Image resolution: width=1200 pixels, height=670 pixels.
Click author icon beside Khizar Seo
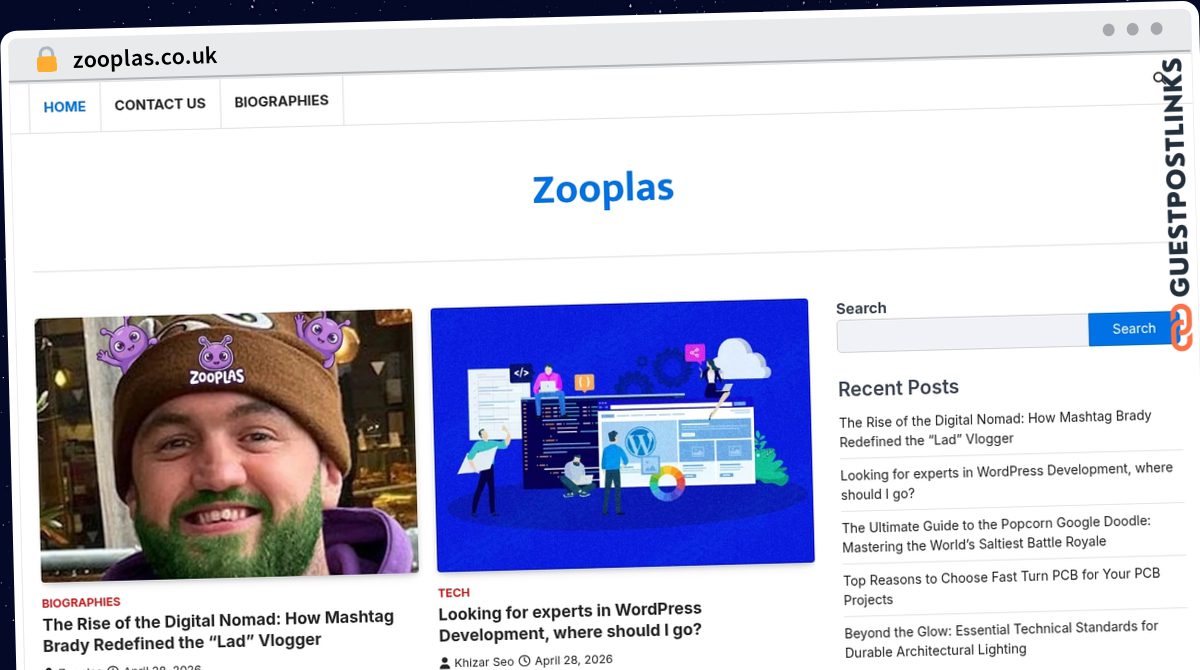[x=445, y=662]
